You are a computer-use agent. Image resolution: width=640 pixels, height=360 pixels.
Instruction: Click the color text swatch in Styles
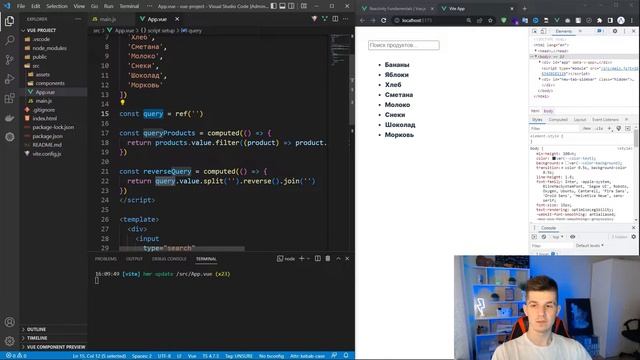tap(554, 158)
